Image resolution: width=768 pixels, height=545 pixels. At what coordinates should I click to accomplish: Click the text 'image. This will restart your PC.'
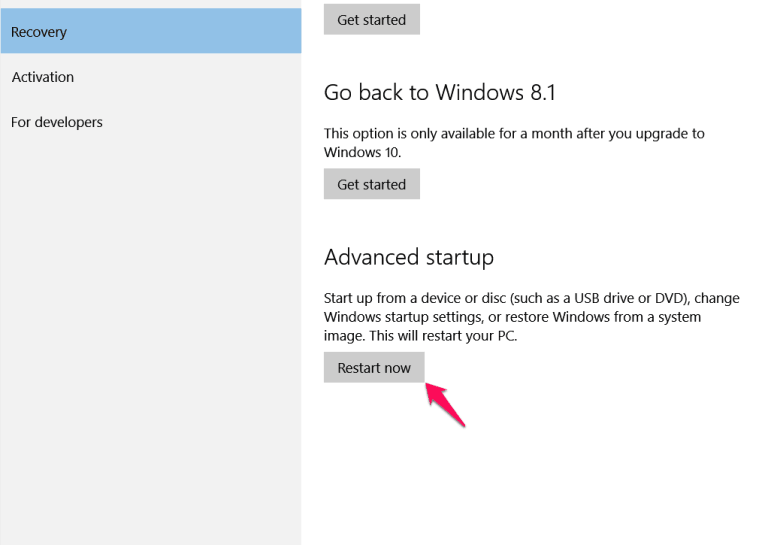click(x=420, y=336)
